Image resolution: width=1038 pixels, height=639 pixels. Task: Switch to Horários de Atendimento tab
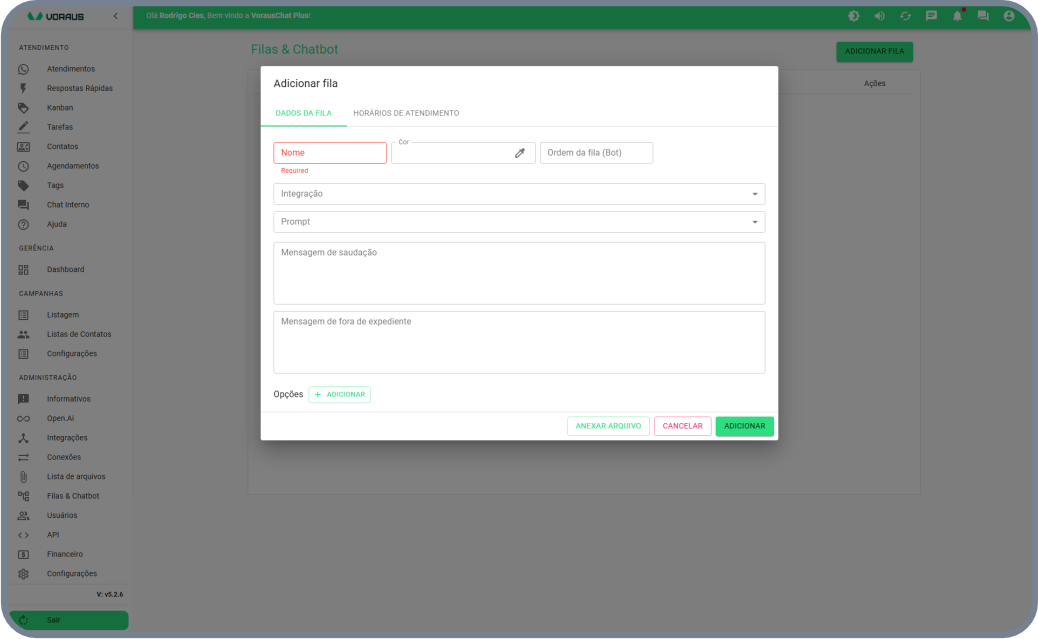point(406,113)
